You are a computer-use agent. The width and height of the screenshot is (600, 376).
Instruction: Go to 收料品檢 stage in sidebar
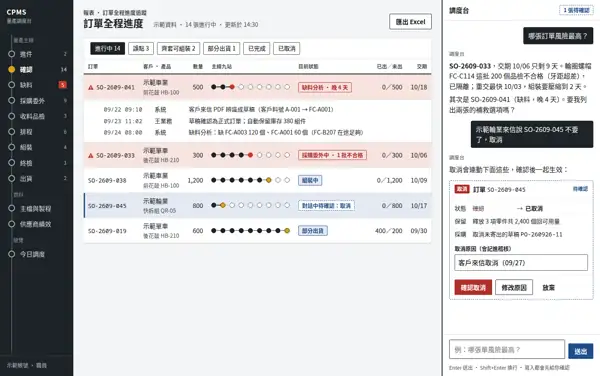coord(37,116)
